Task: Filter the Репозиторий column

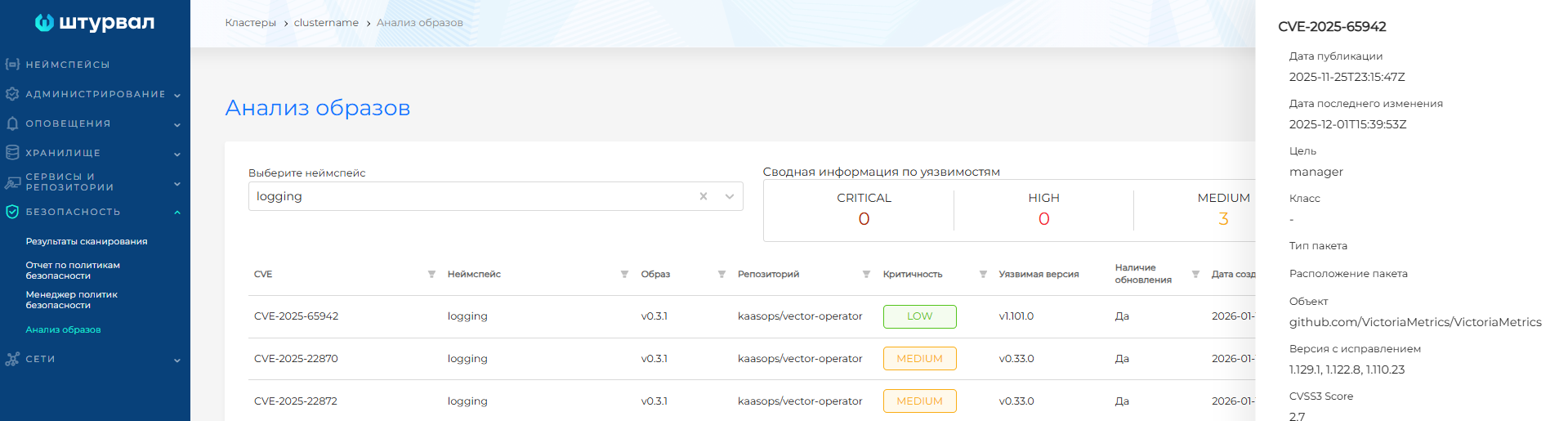Action: point(866,274)
